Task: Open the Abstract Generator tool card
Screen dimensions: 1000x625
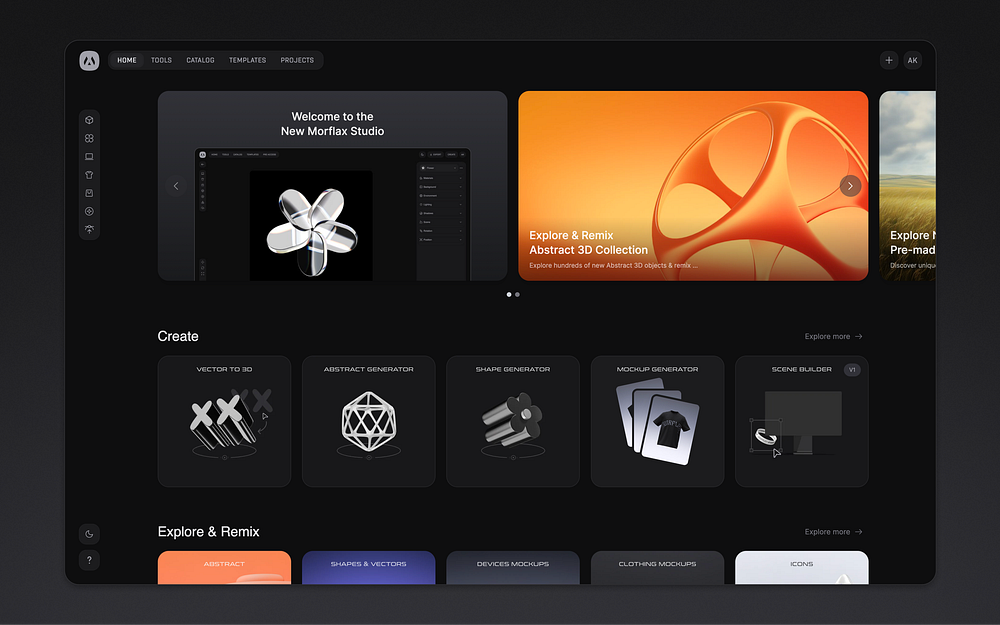Action: tap(369, 422)
